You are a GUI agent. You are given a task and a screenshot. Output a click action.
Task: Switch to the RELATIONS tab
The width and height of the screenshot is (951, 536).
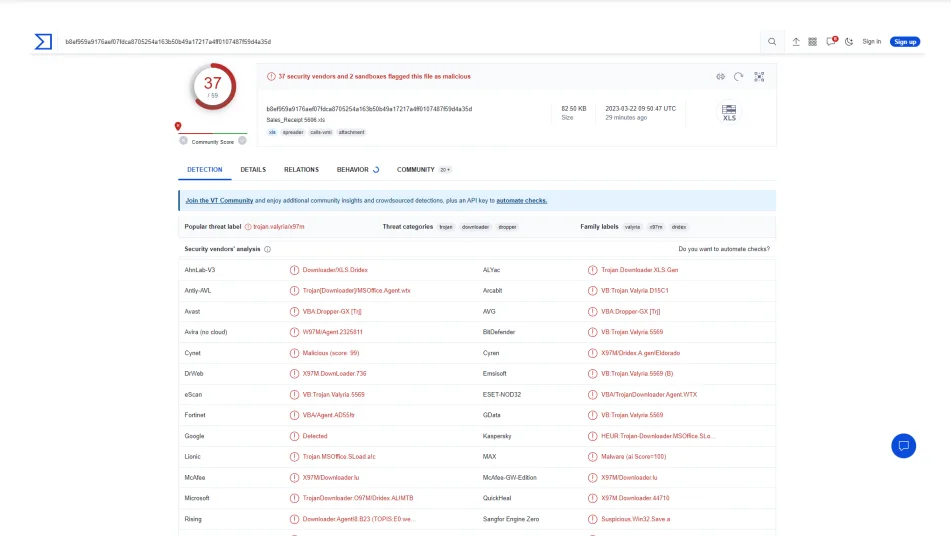(x=301, y=170)
